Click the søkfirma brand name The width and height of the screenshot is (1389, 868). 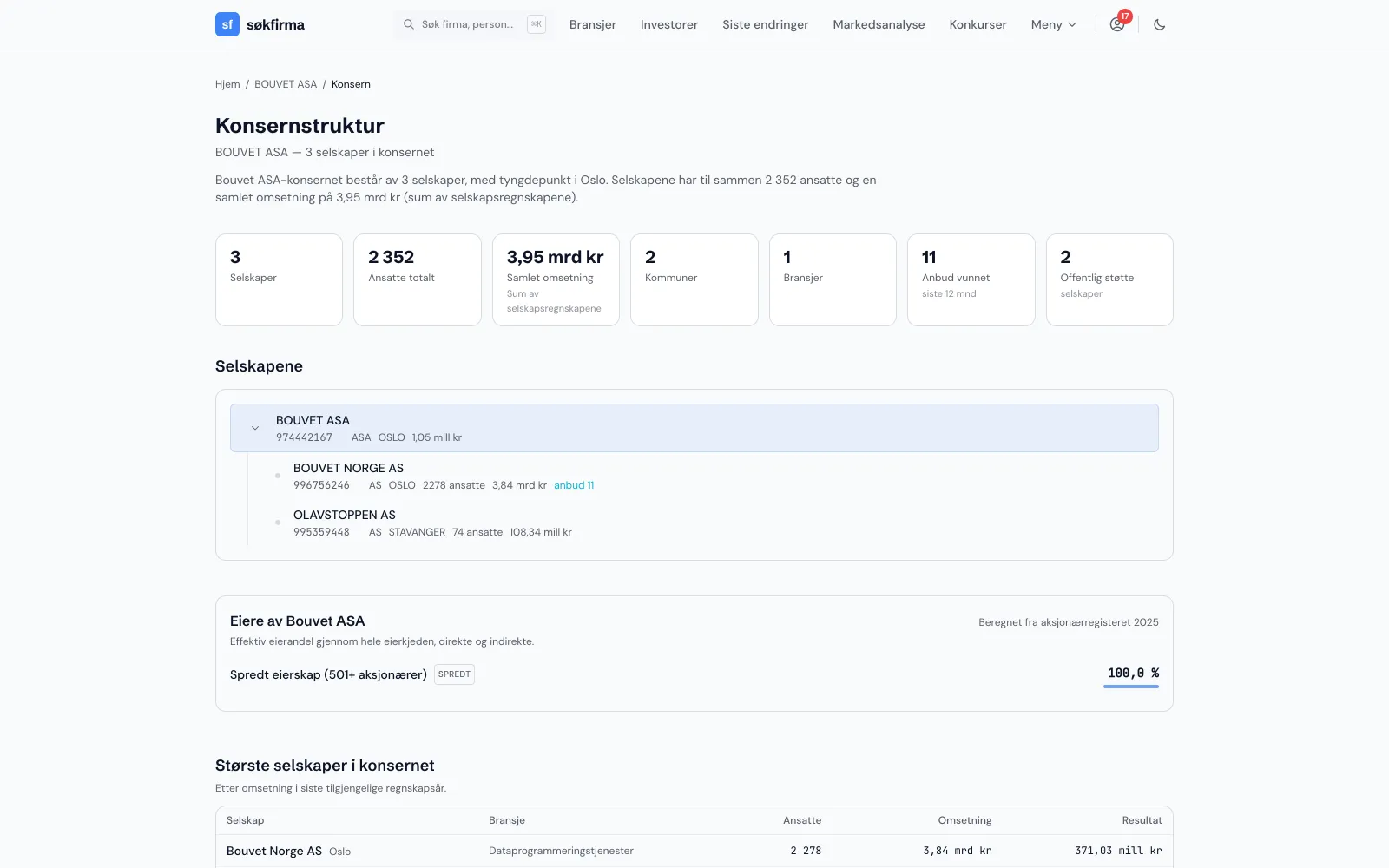click(275, 24)
